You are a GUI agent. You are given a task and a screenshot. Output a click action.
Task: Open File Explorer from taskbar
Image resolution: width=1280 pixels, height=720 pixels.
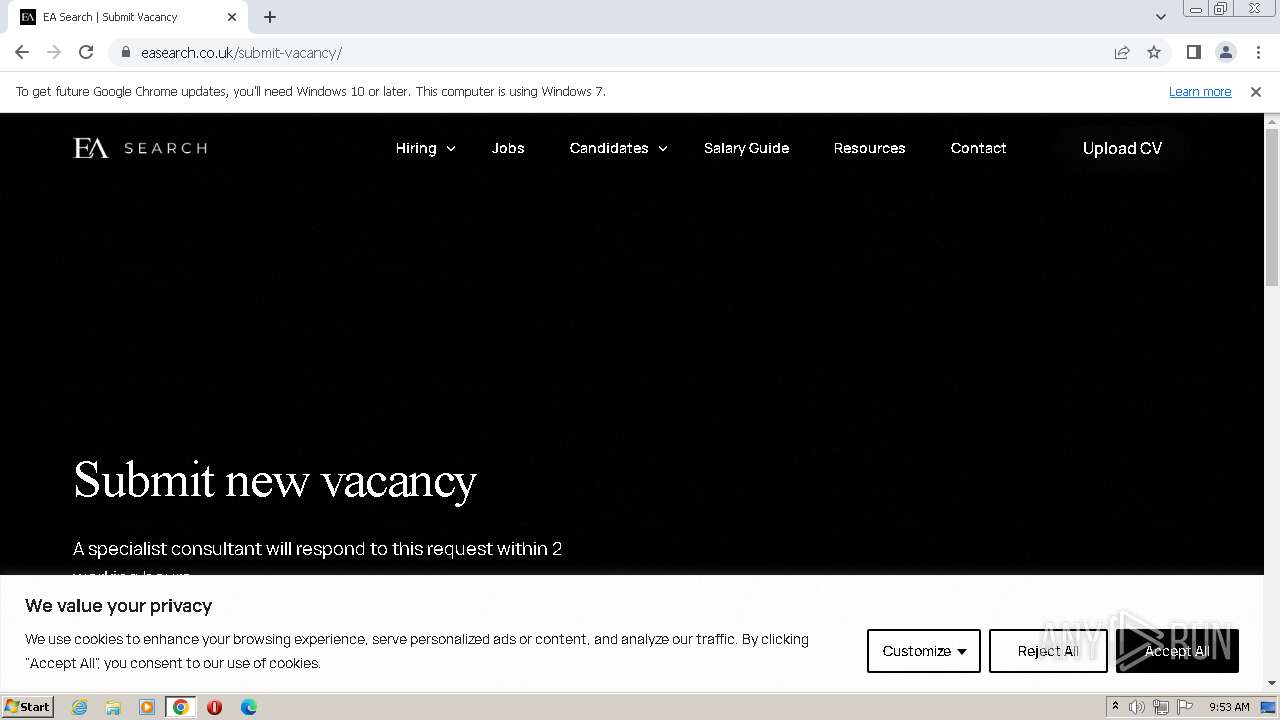point(113,707)
